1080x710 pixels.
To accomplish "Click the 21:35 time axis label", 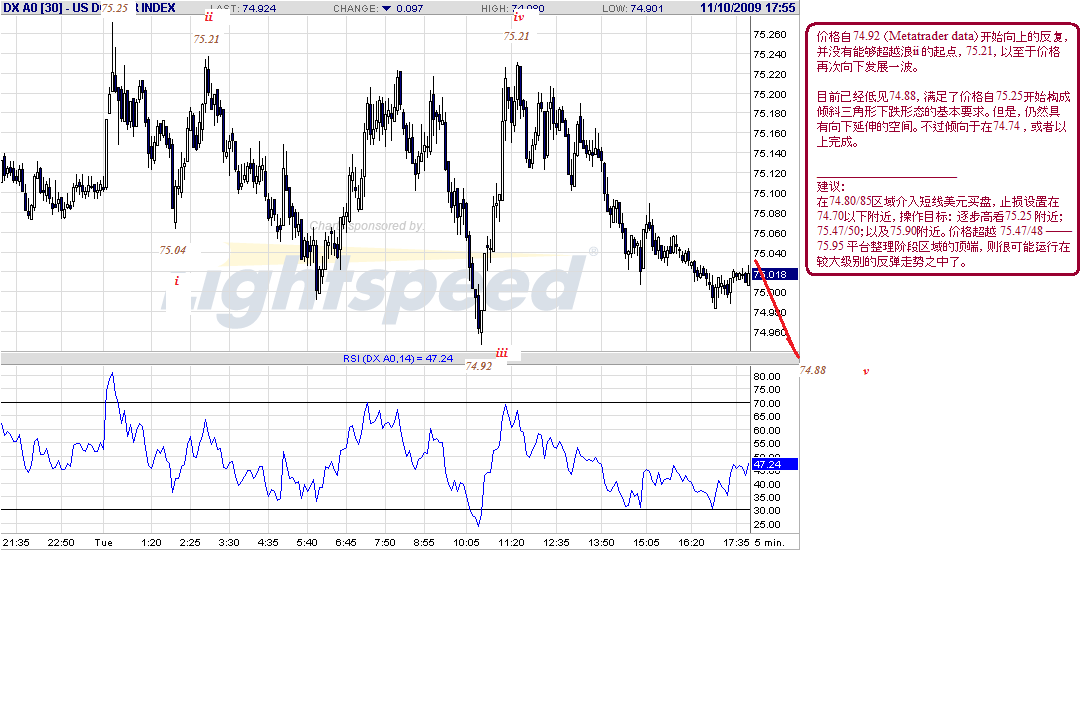I will click(x=16, y=543).
